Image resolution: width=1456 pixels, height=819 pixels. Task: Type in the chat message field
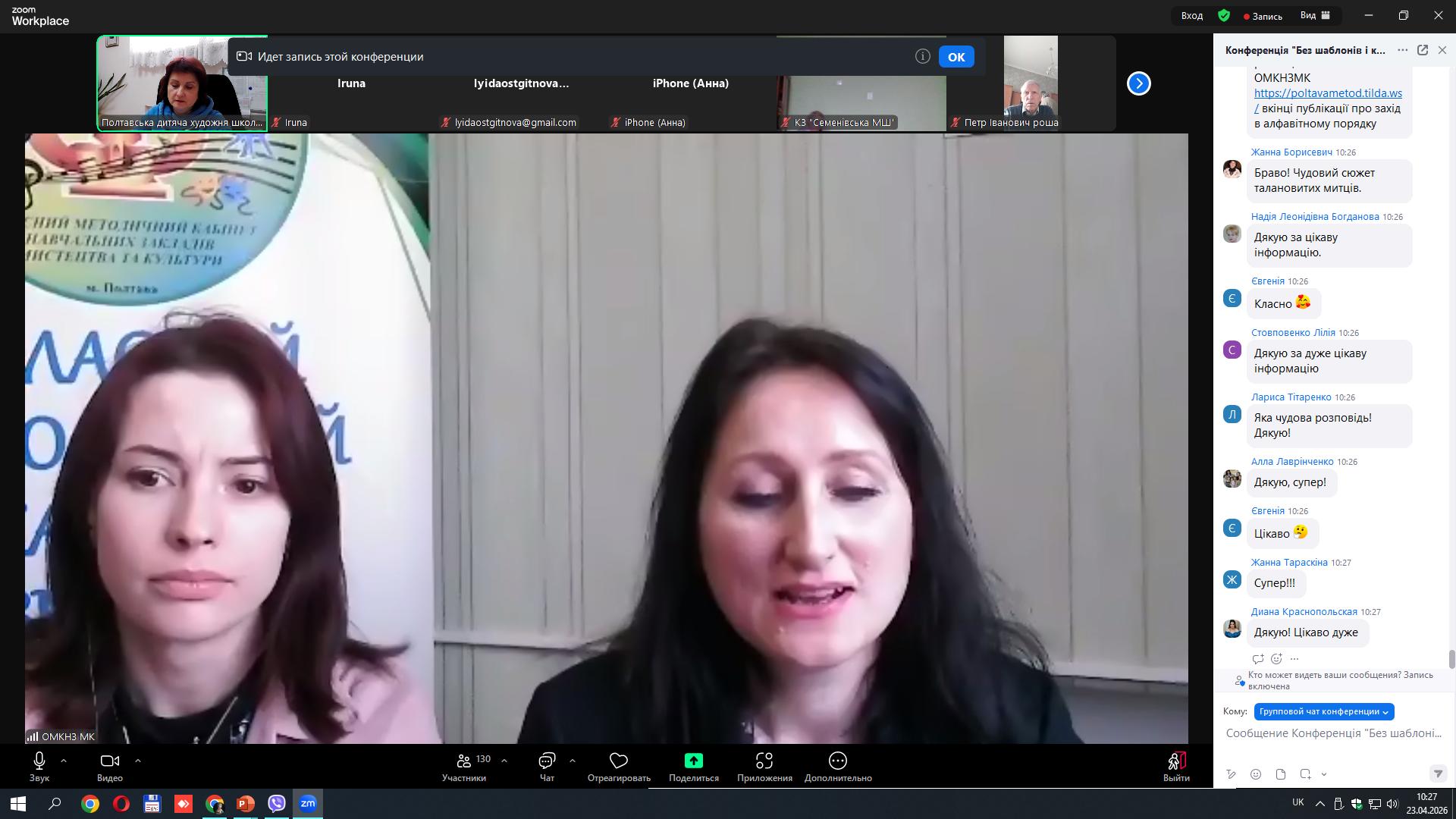point(1333,733)
